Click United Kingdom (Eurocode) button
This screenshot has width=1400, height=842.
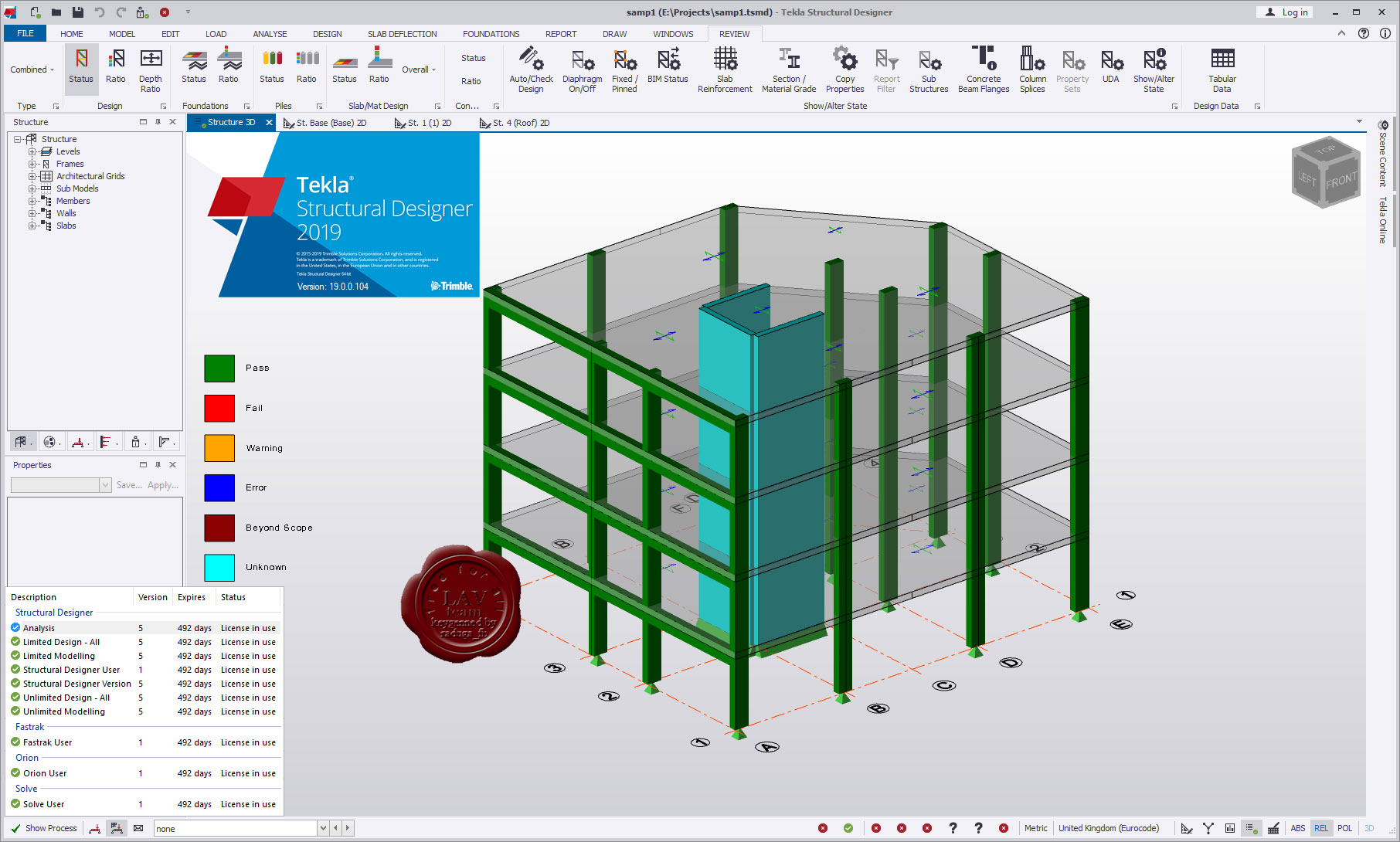tap(1109, 828)
